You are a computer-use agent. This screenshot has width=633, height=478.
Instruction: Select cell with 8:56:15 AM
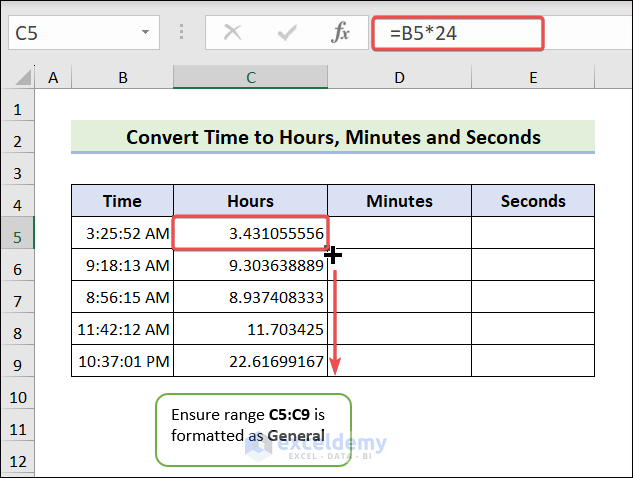[x=122, y=297]
